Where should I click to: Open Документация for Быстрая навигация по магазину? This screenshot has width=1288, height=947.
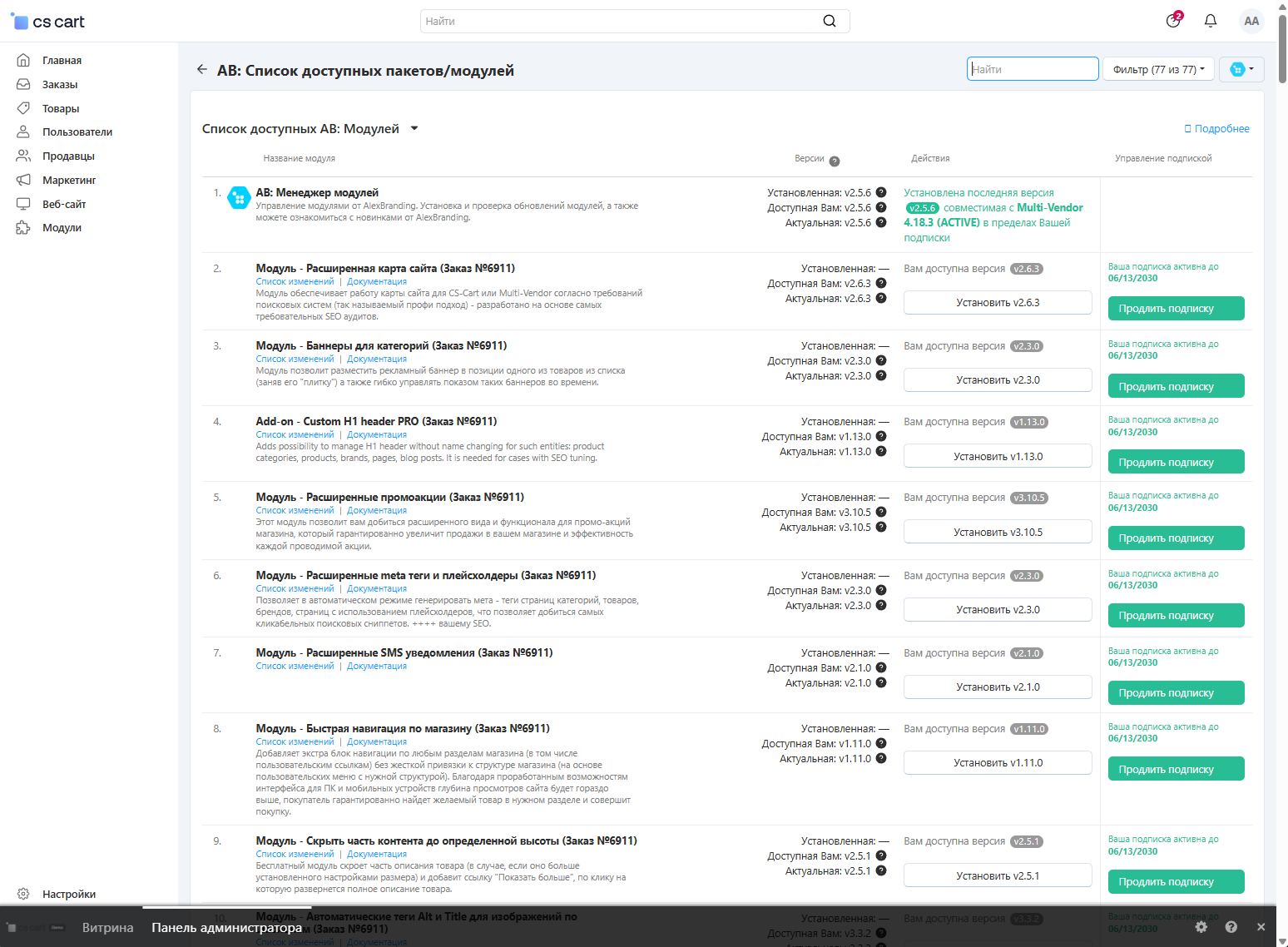[x=377, y=741]
